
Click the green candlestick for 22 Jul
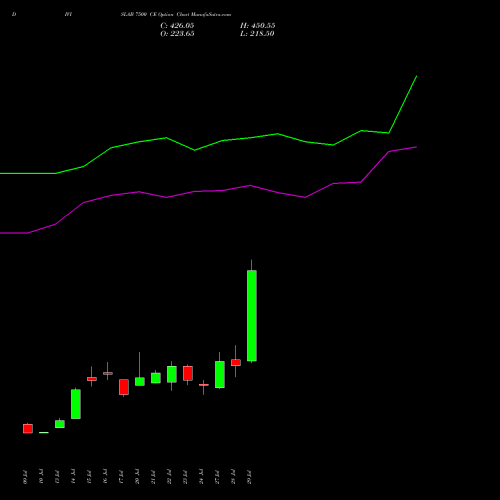coord(172,374)
